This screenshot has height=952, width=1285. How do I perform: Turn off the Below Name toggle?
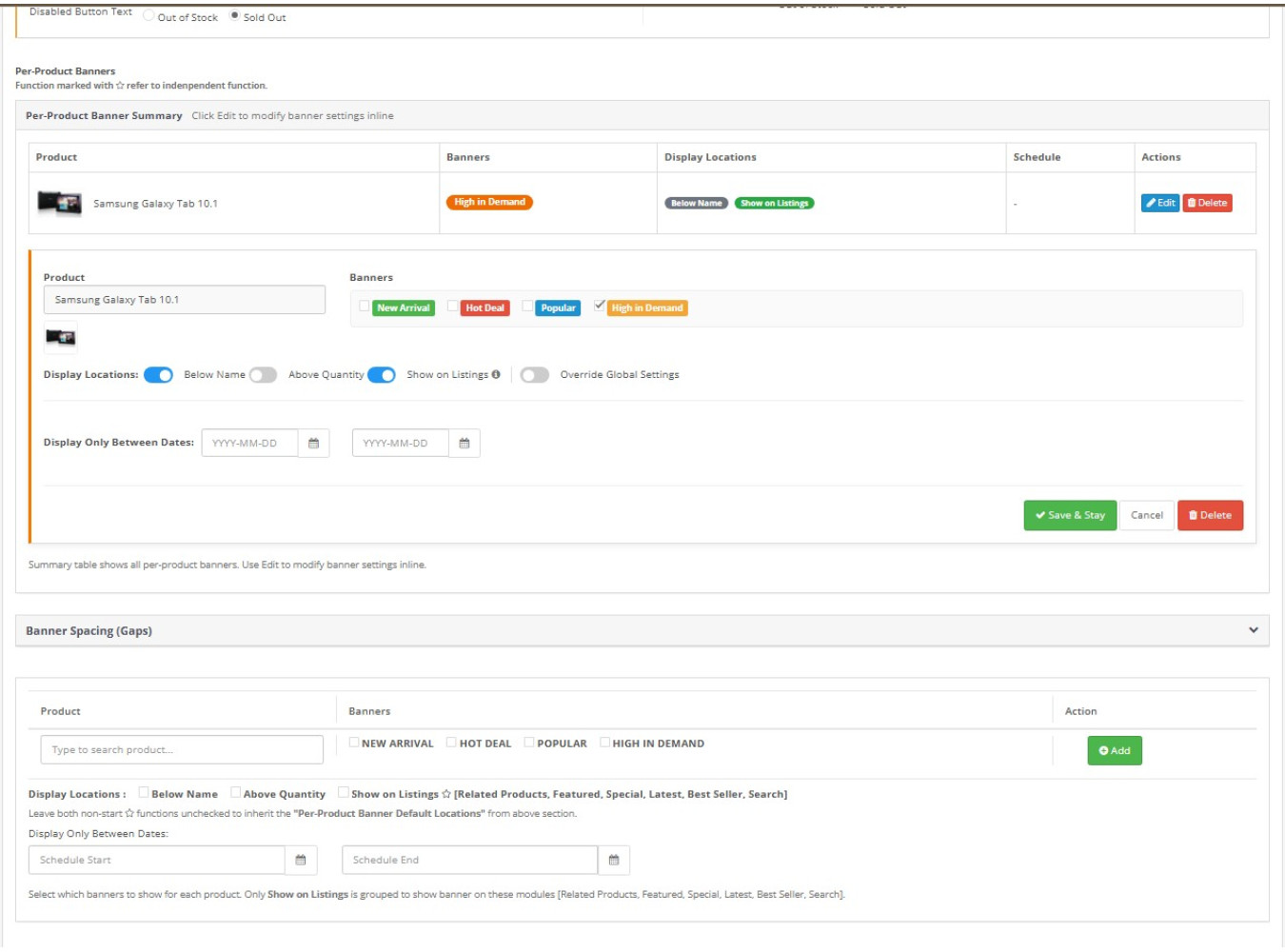(158, 375)
